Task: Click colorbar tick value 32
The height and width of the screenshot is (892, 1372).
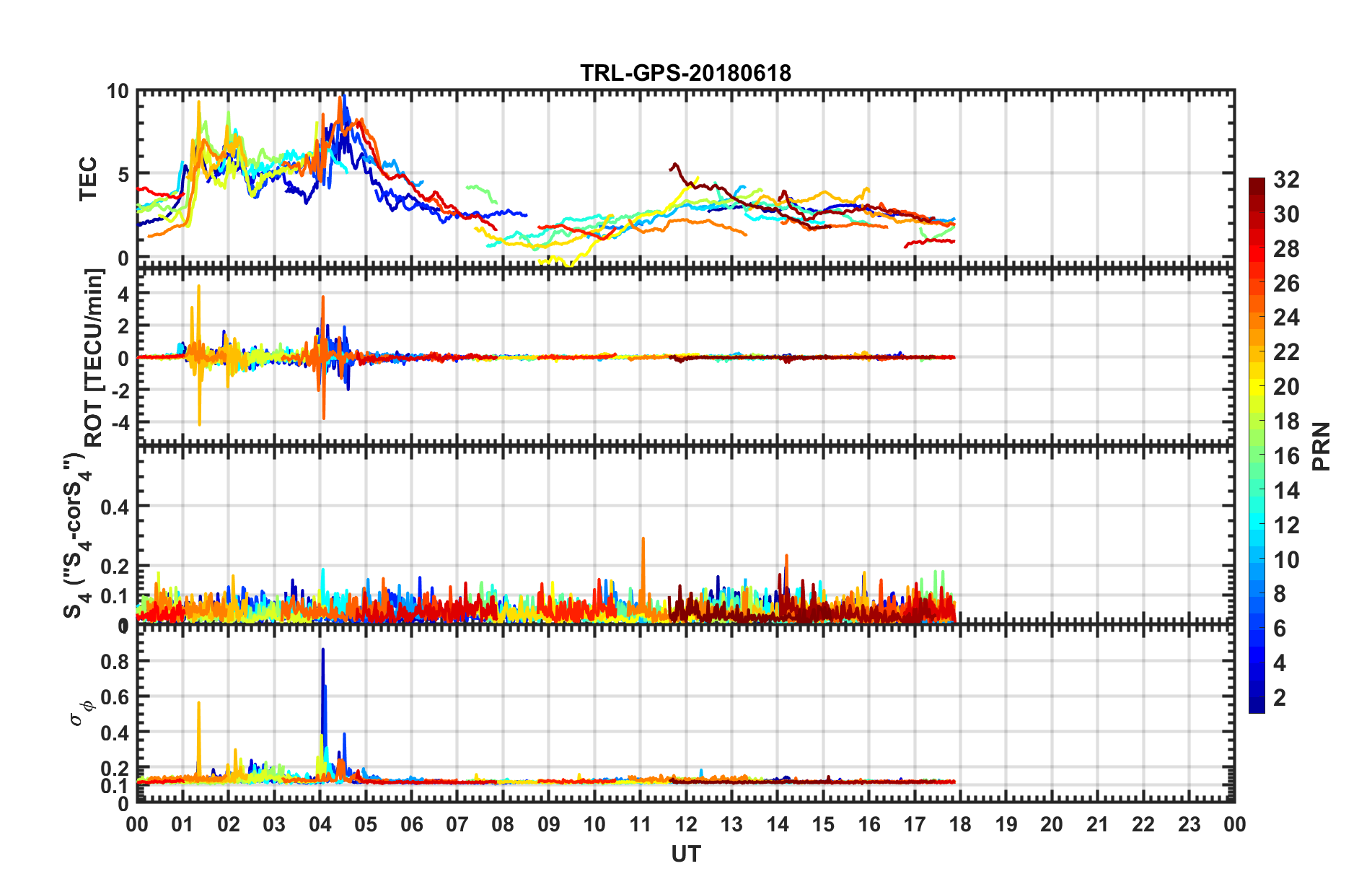Action: [1286, 180]
